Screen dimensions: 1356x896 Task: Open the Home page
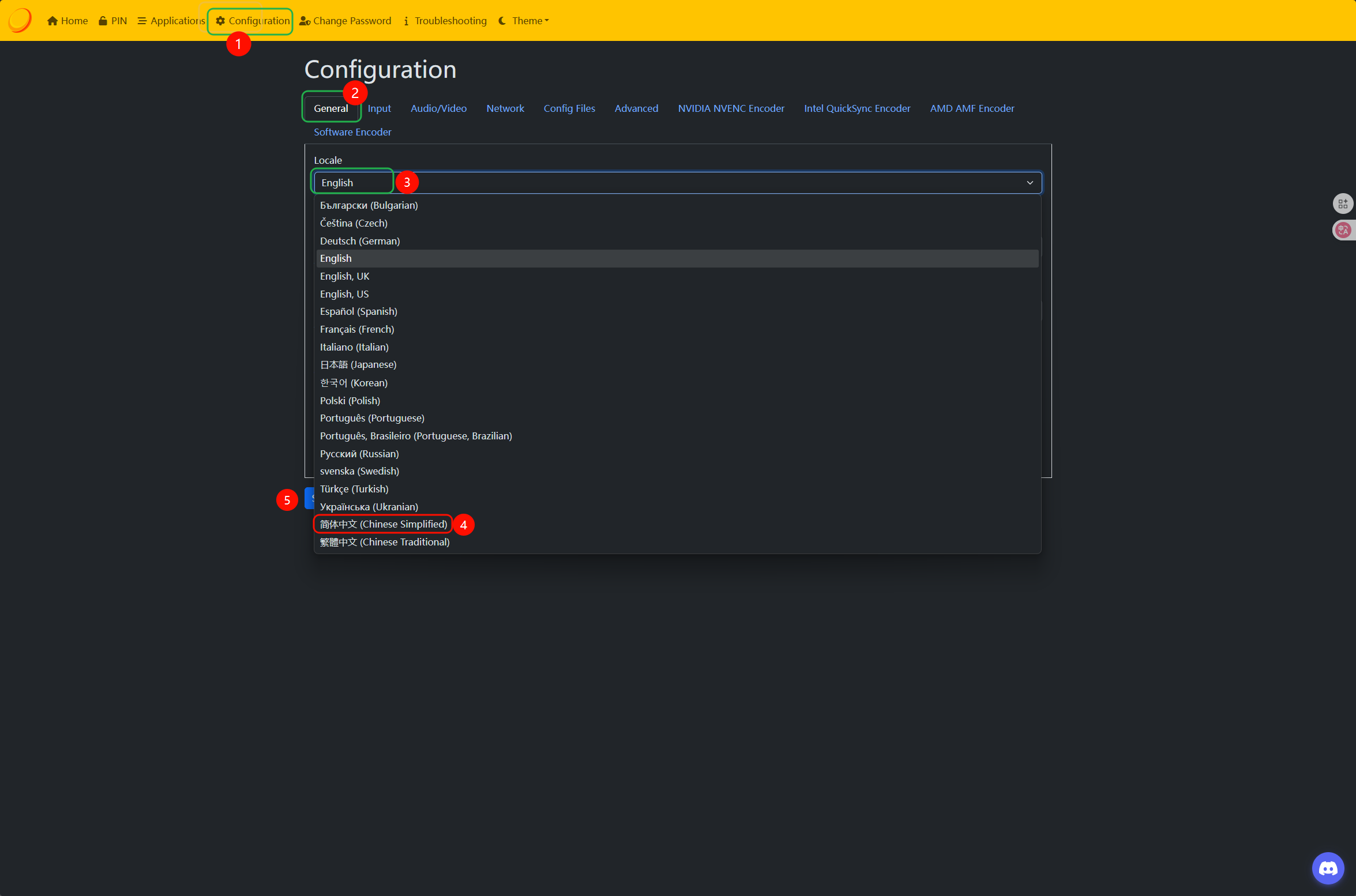tap(67, 21)
